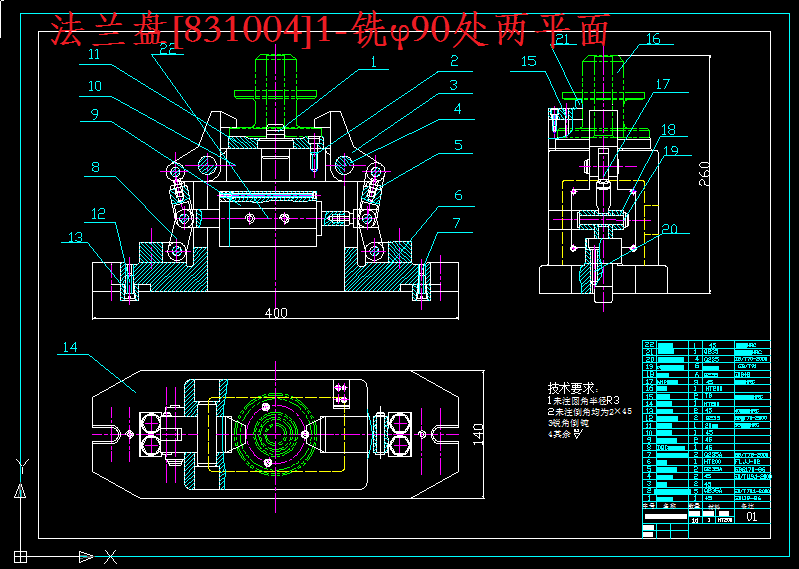Click row 22 number in parts list
The height and width of the screenshot is (569, 799).
pos(648,345)
